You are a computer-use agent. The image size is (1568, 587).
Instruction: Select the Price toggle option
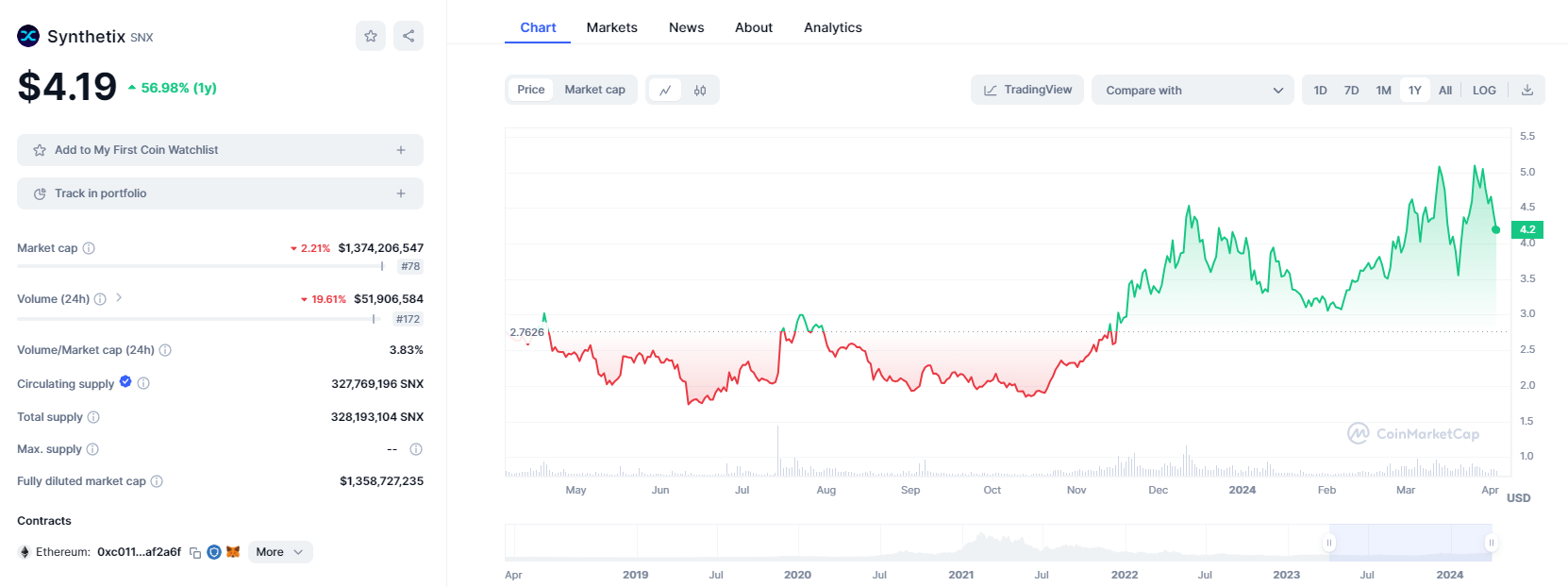[530, 90]
